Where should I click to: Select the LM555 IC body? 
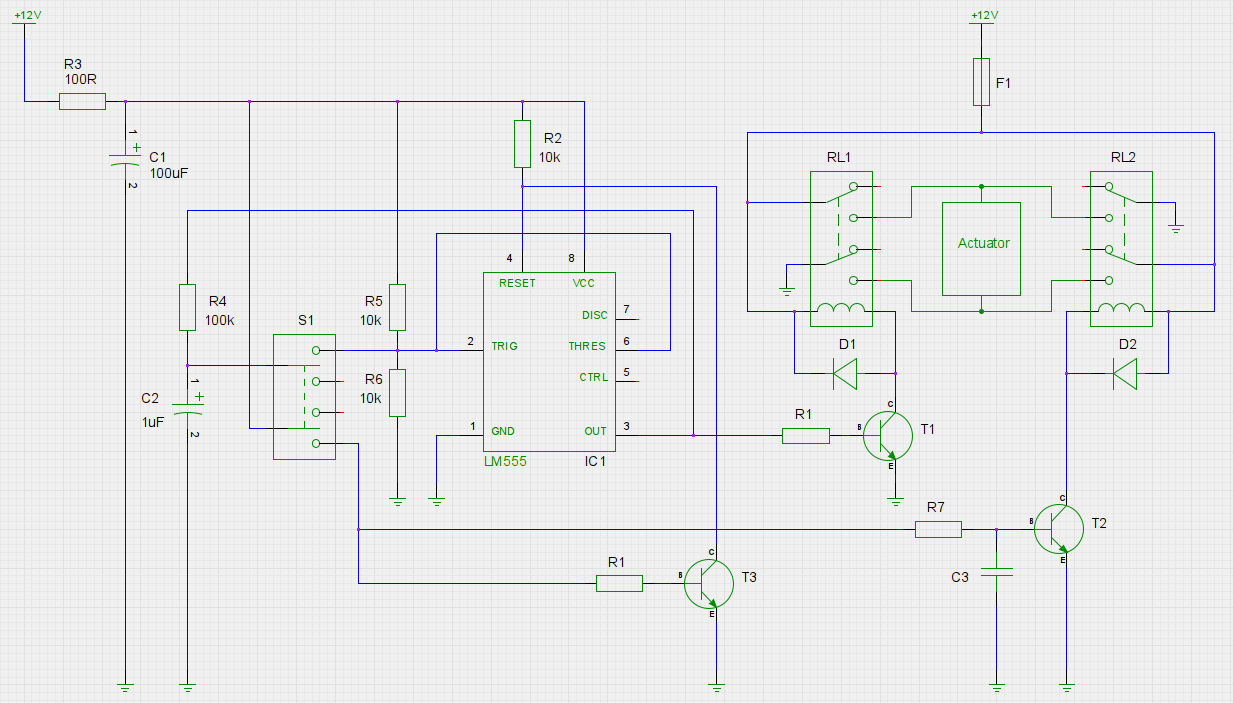pos(549,361)
